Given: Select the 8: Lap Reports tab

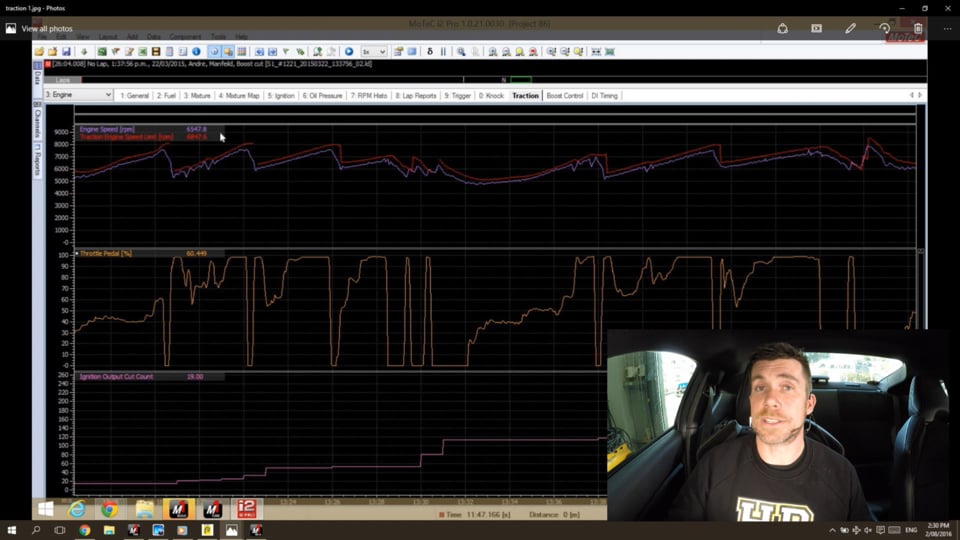Looking at the screenshot, I should (416, 96).
